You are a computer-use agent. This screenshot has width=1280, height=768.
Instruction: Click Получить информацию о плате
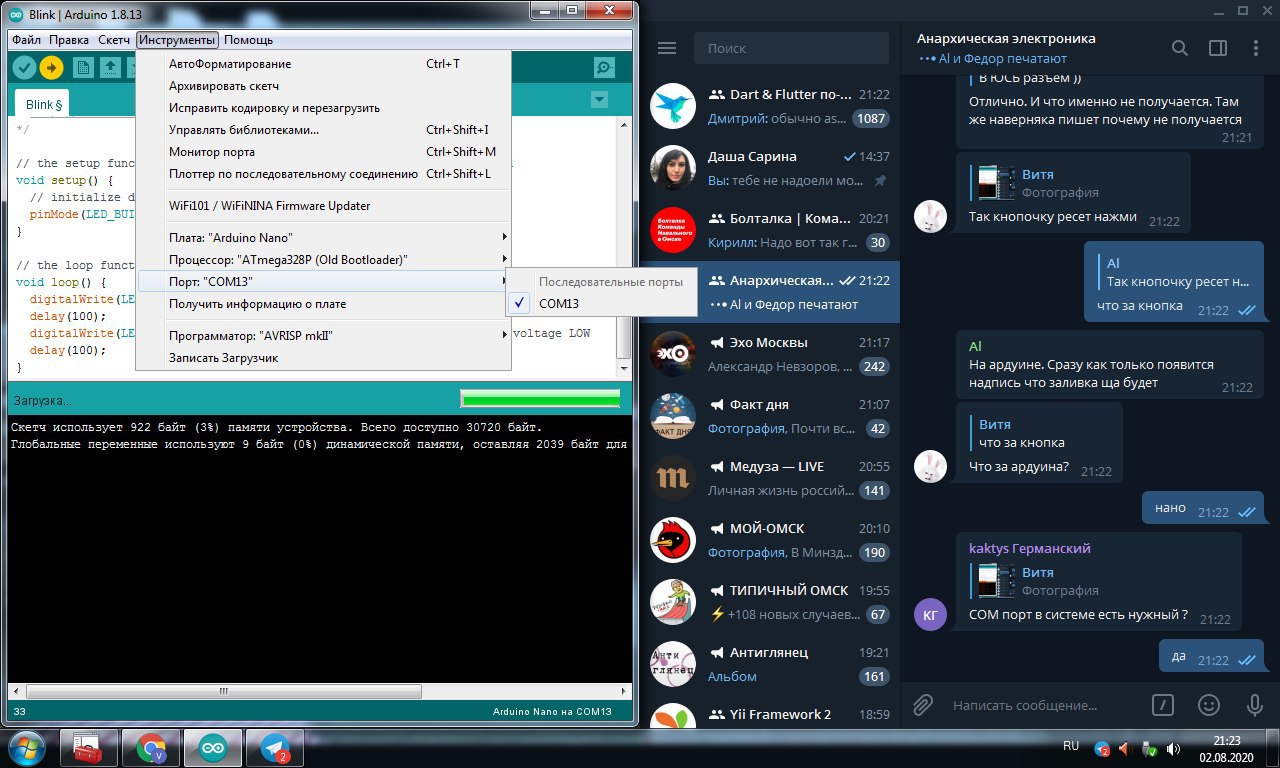pyautogui.click(x=323, y=304)
